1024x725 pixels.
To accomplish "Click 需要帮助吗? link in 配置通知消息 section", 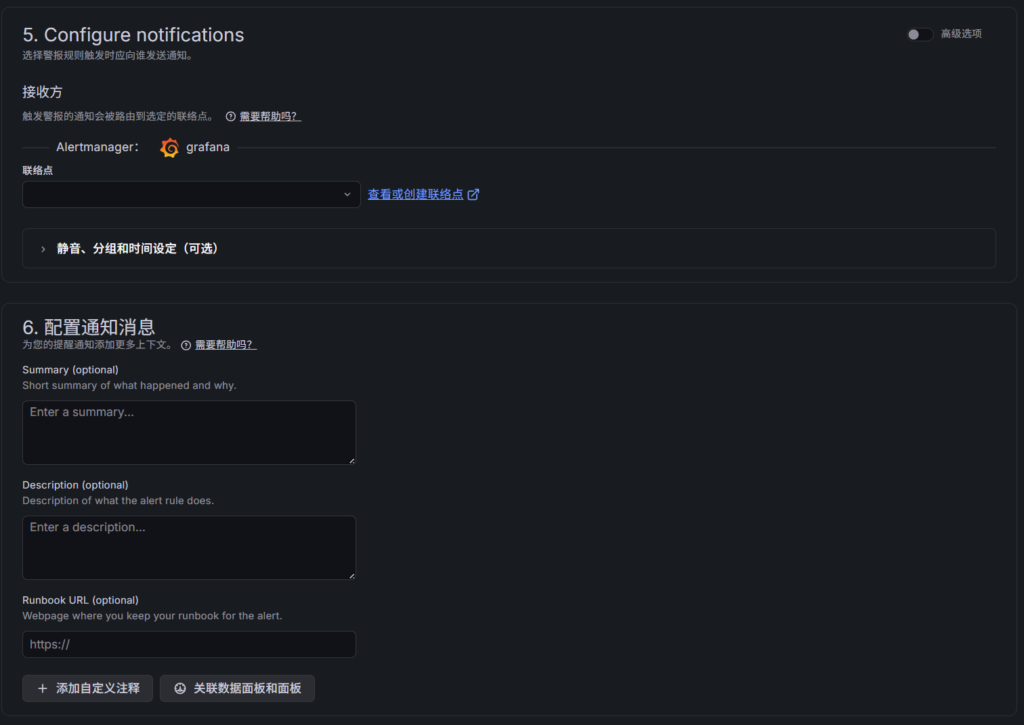I will tap(225, 345).
